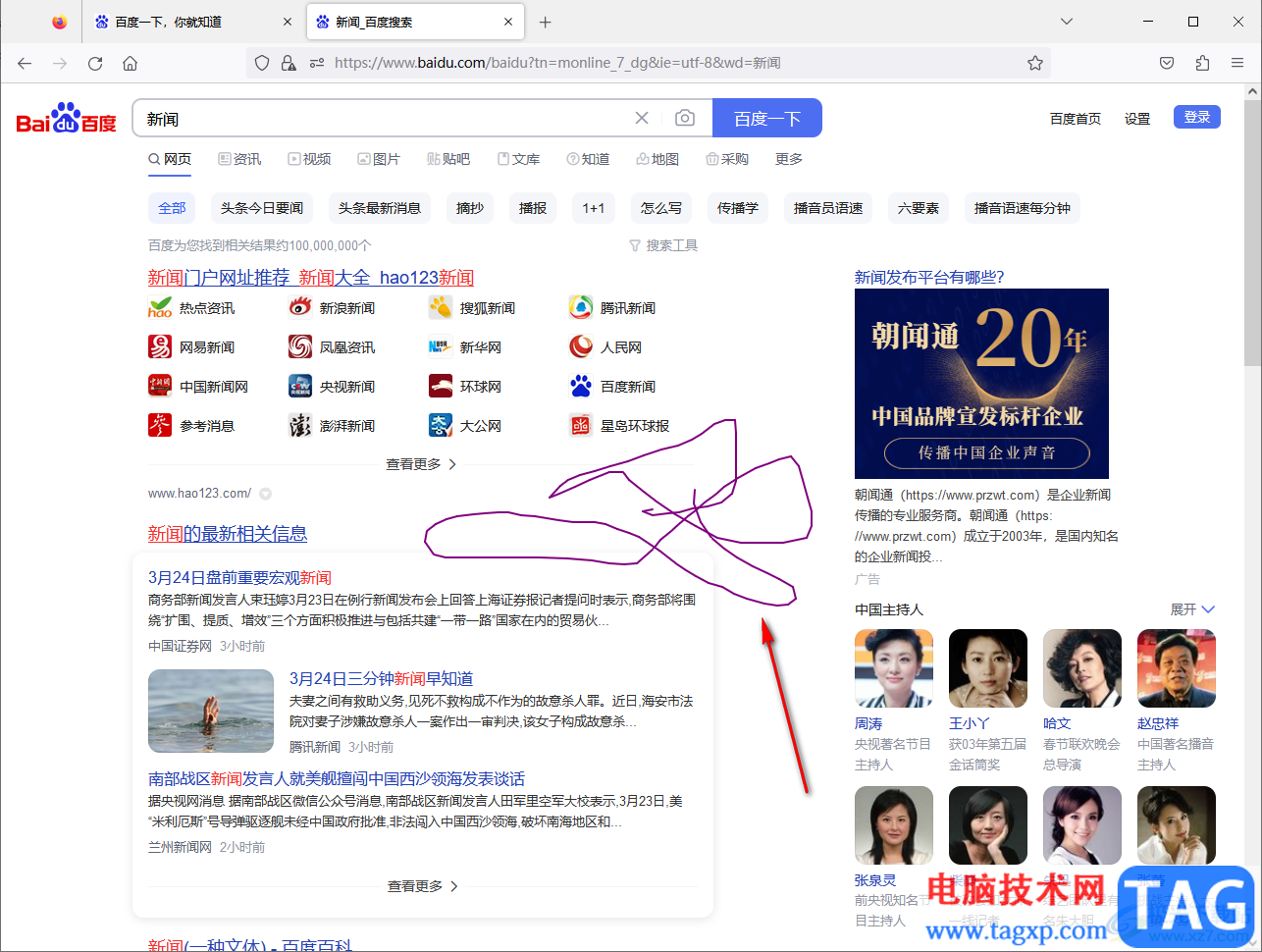Switch to 百度一下，你就知道 tab
The height and width of the screenshot is (952, 1262).
click(193, 22)
